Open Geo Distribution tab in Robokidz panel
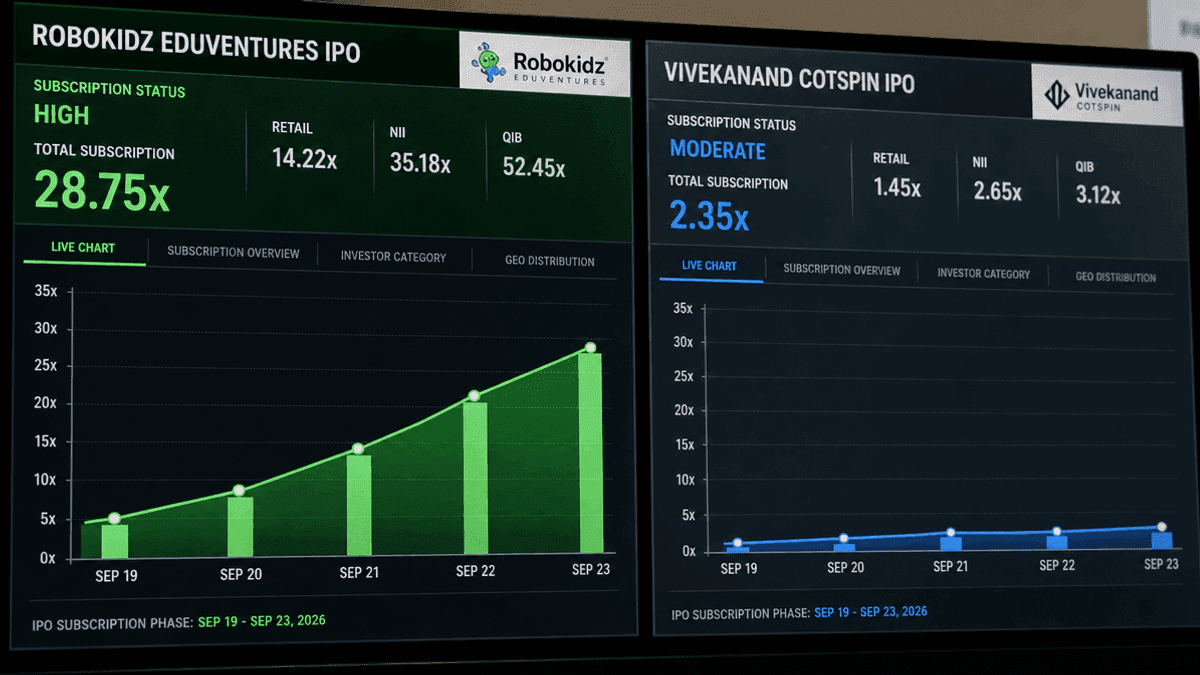This screenshot has width=1200, height=675. coord(549,261)
